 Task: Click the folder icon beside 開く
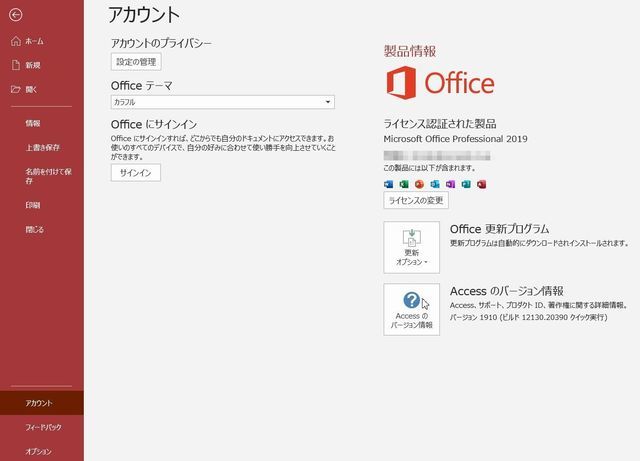(16, 89)
